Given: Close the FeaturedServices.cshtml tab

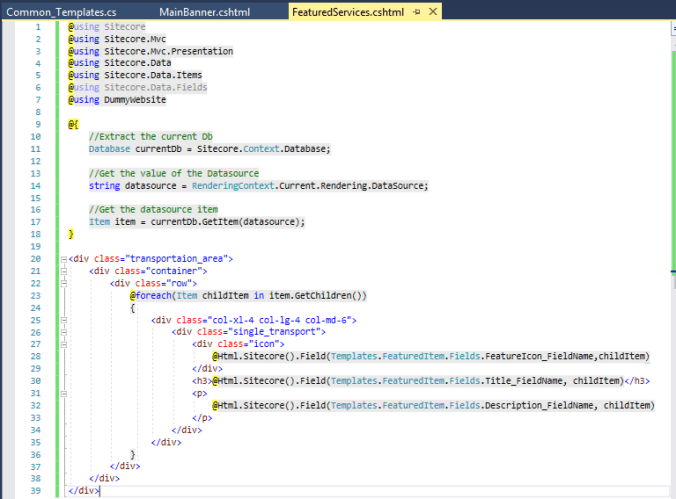Looking at the screenshot, I should tap(432, 11).
